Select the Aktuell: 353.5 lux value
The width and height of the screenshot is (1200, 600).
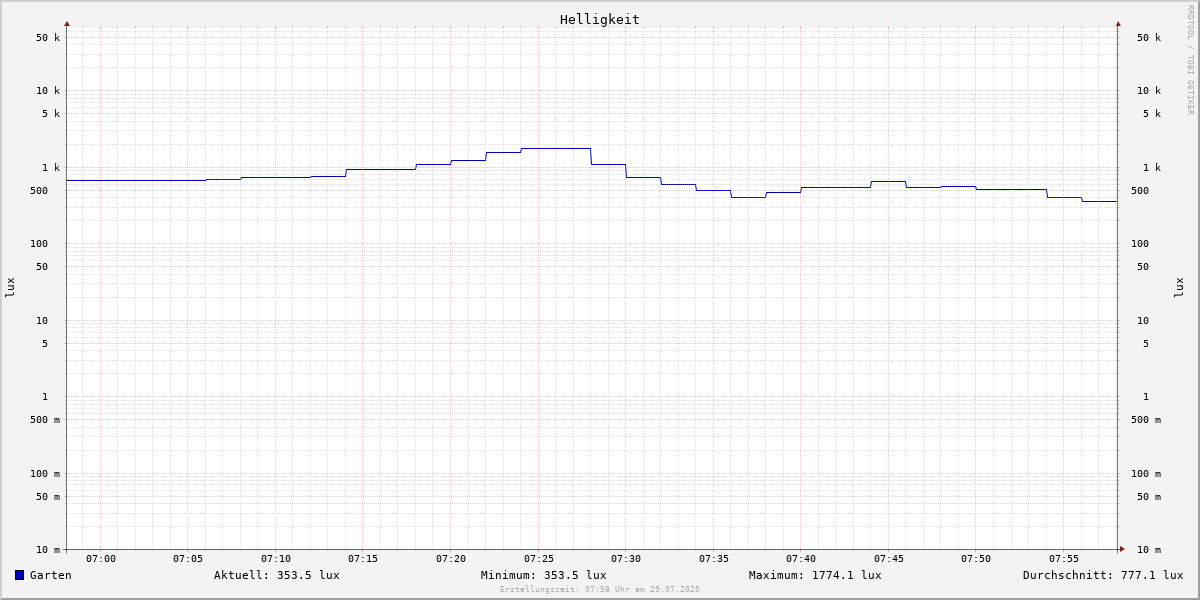[x=276, y=575]
